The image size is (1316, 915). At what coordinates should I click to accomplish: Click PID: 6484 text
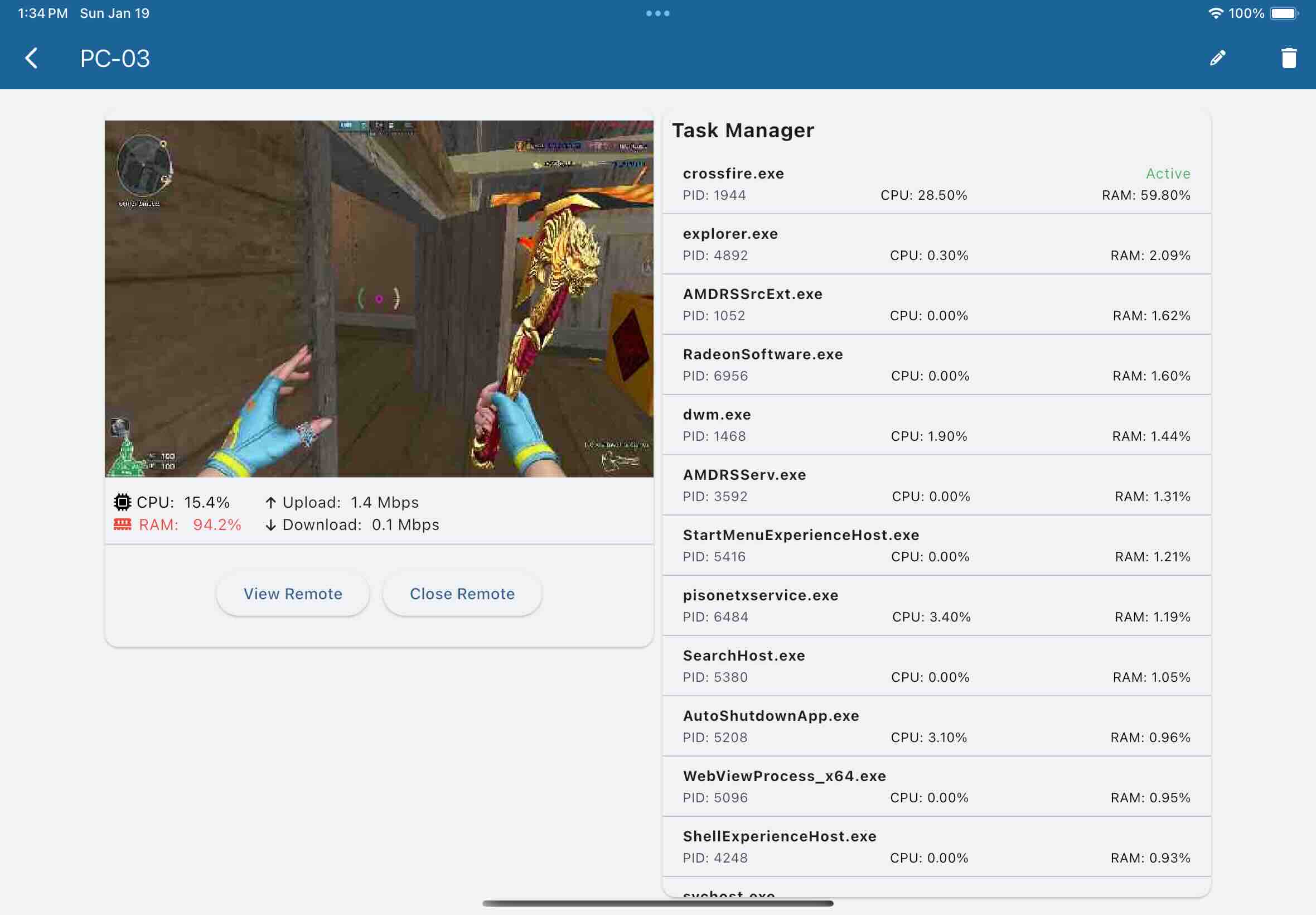(715, 617)
